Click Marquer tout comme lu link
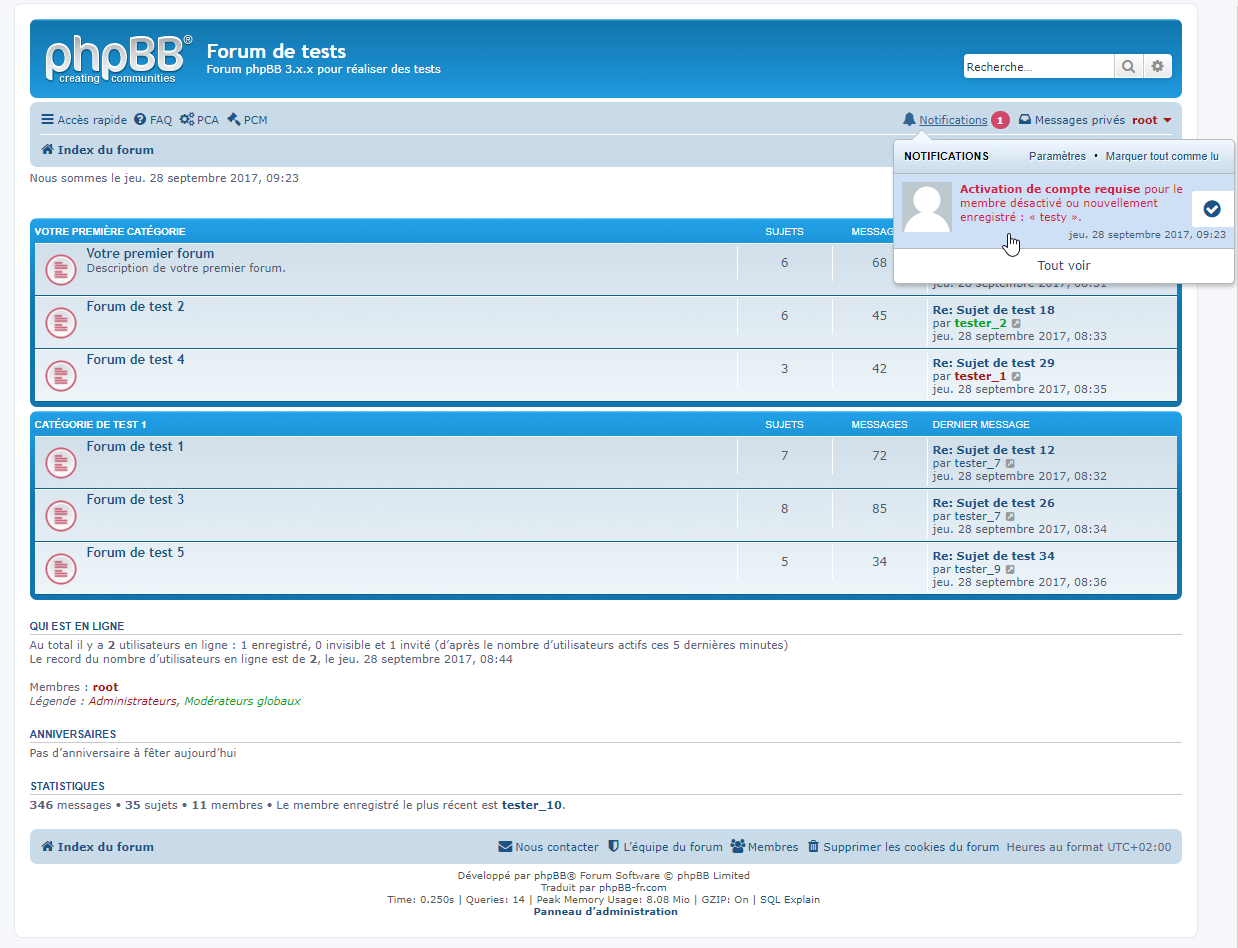This screenshot has height=948, width=1238. pyautogui.click(x=1162, y=156)
